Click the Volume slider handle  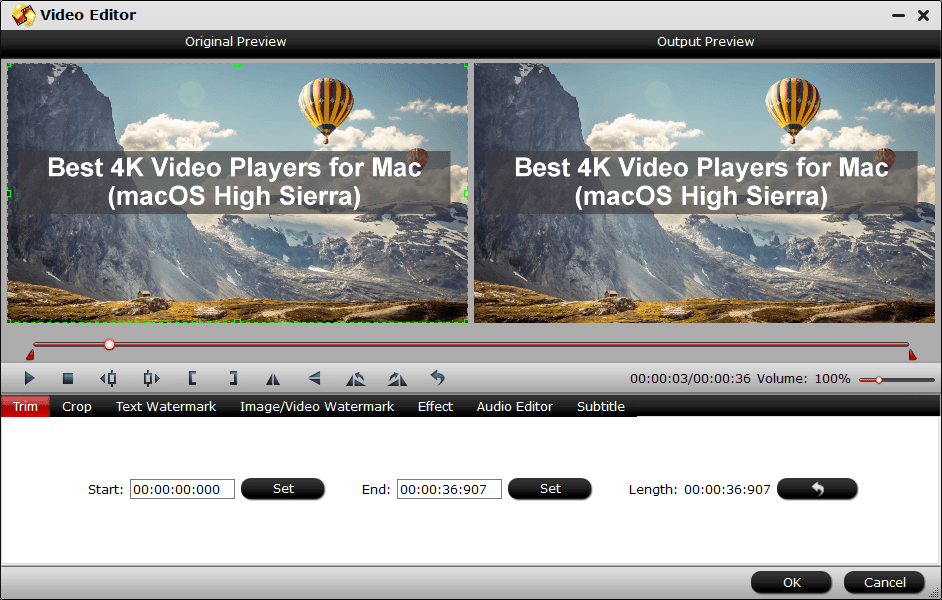point(878,380)
